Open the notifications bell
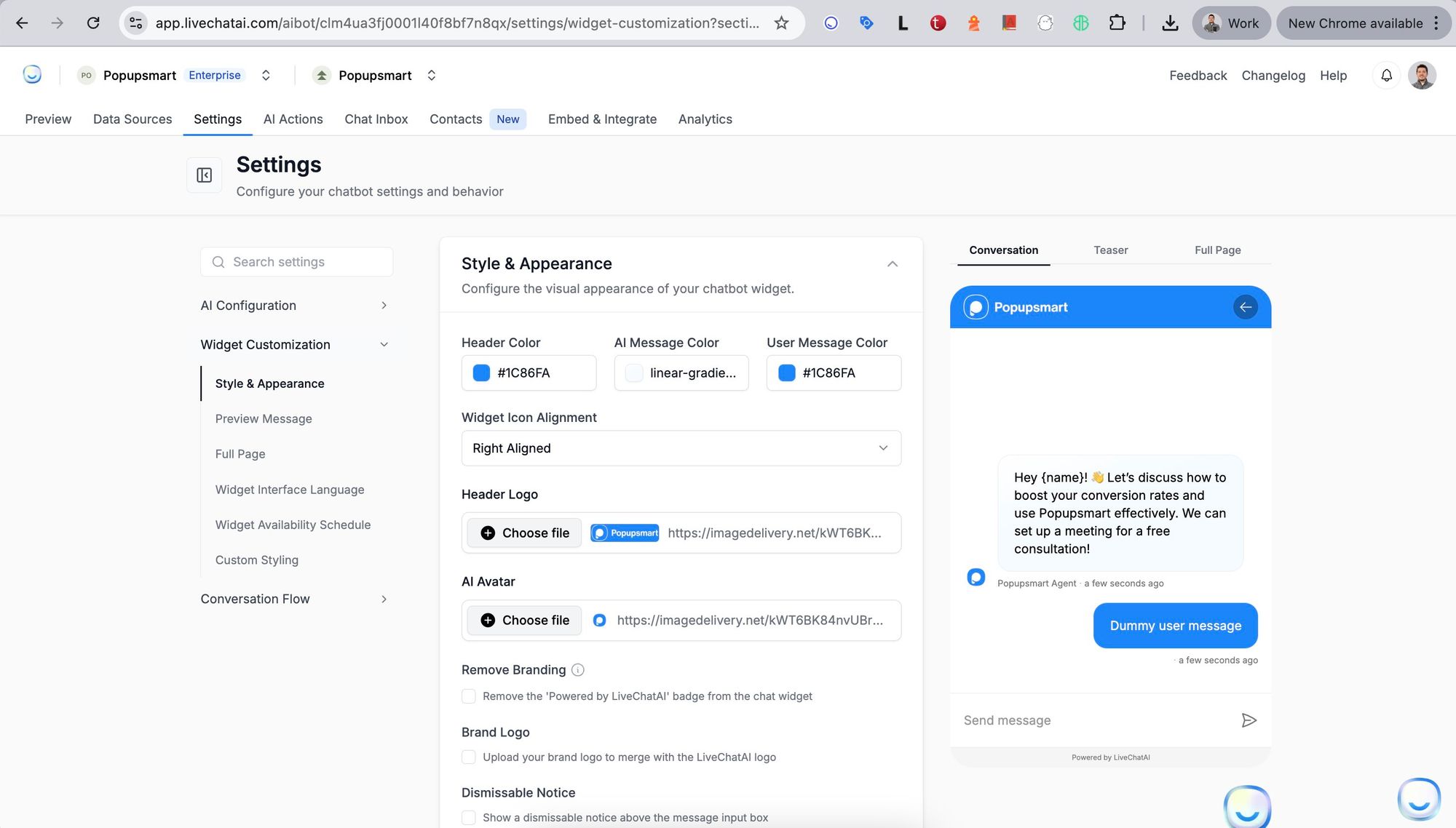Image resolution: width=1456 pixels, height=828 pixels. coord(1386,75)
